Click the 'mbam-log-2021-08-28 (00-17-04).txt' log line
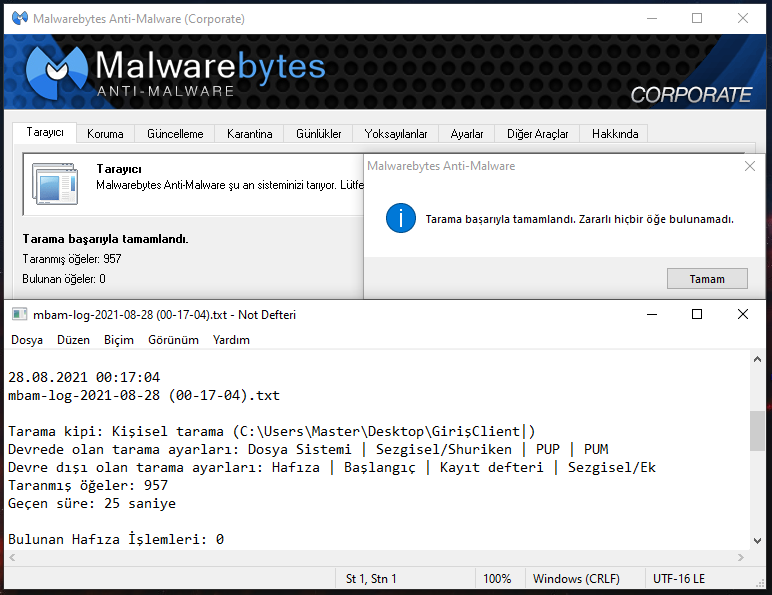 (x=144, y=396)
